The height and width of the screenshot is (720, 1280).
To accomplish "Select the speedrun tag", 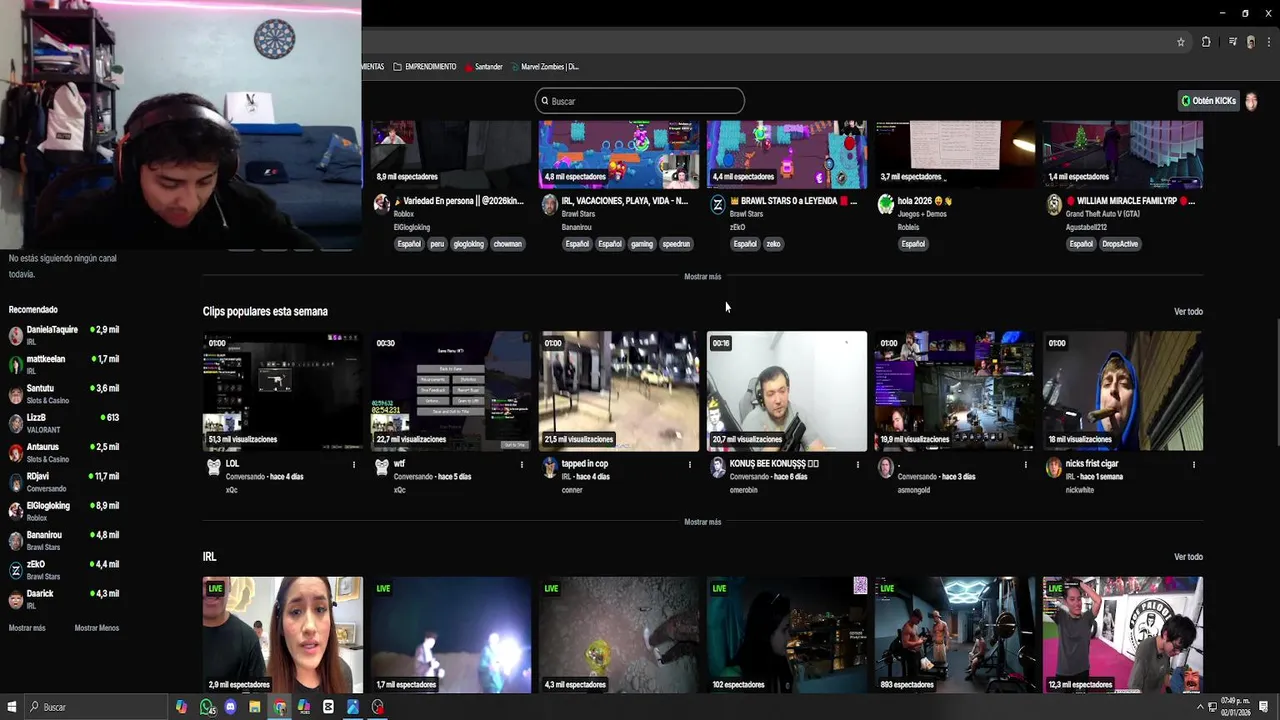I will pos(676,244).
